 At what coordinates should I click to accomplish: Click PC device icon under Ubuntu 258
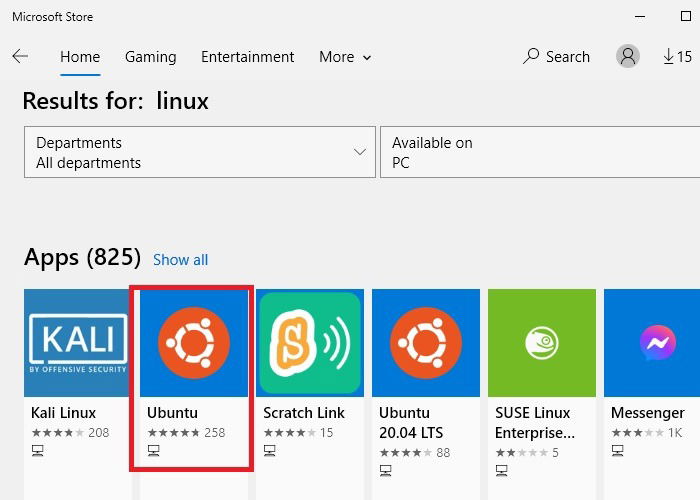pyautogui.click(x=154, y=451)
